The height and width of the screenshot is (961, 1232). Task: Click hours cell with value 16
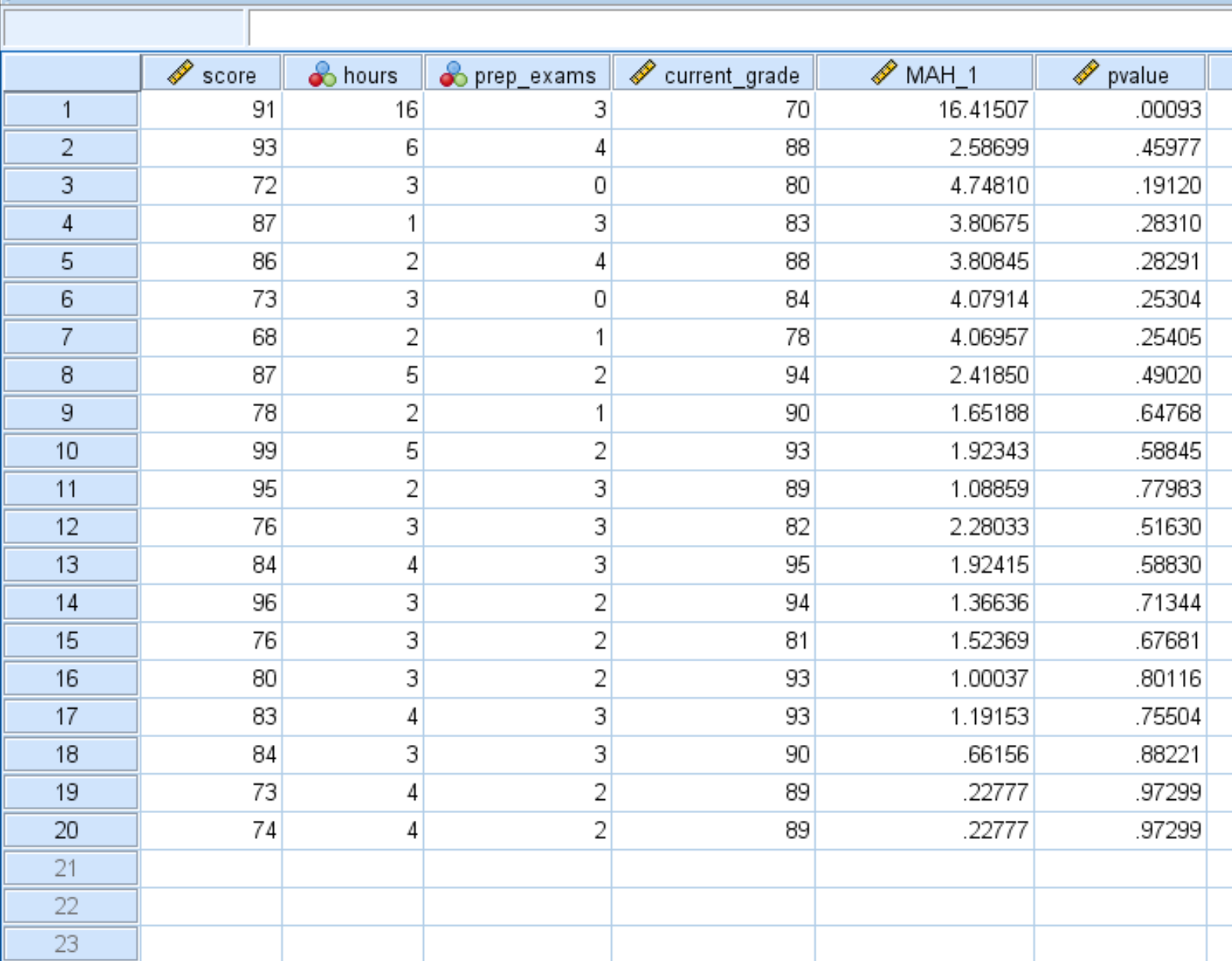[353, 110]
